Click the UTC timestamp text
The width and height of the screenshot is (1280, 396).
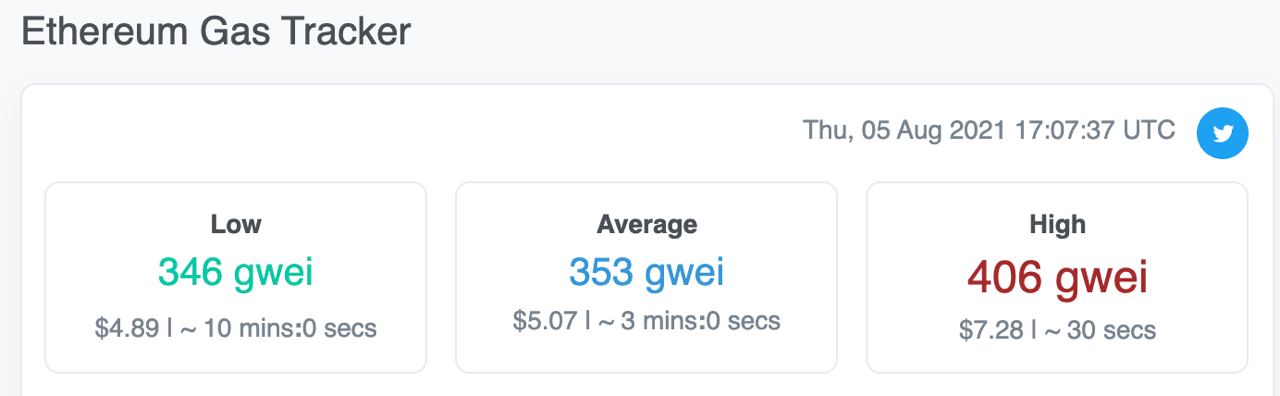click(989, 130)
